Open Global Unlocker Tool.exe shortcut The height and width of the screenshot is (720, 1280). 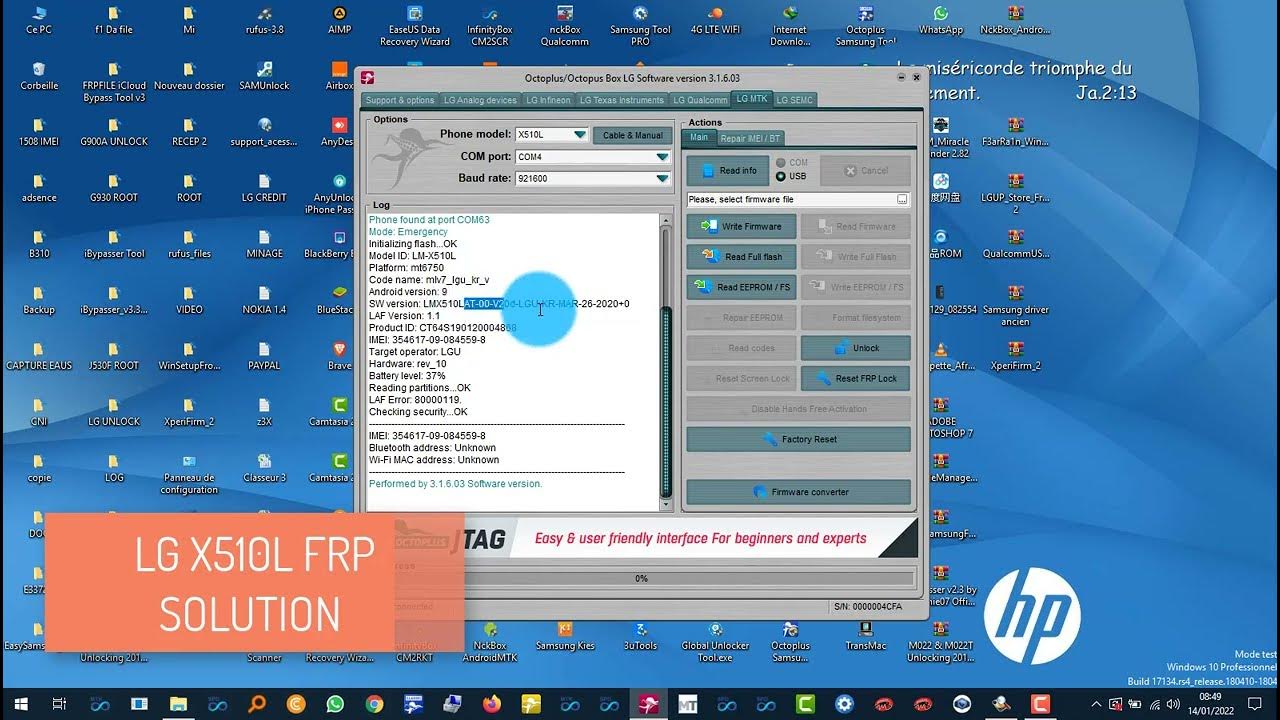[716, 642]
